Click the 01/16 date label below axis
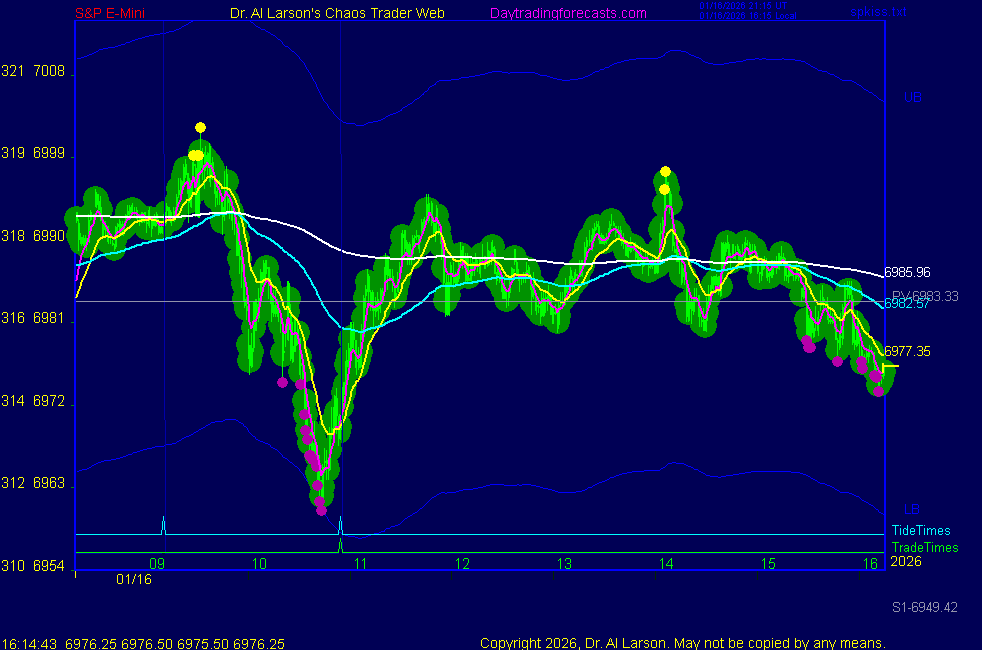 click(134, 579)
